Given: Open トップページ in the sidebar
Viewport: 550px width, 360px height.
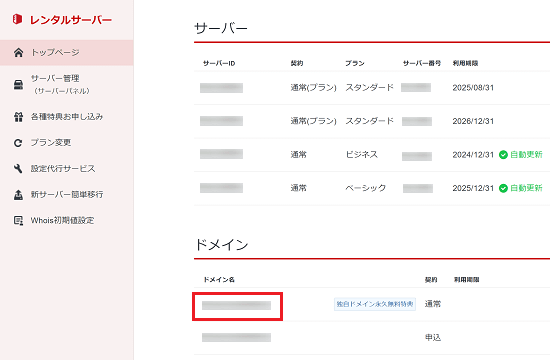Looking at the screenshot, I should pyautogui.click(x=67, y=53).
